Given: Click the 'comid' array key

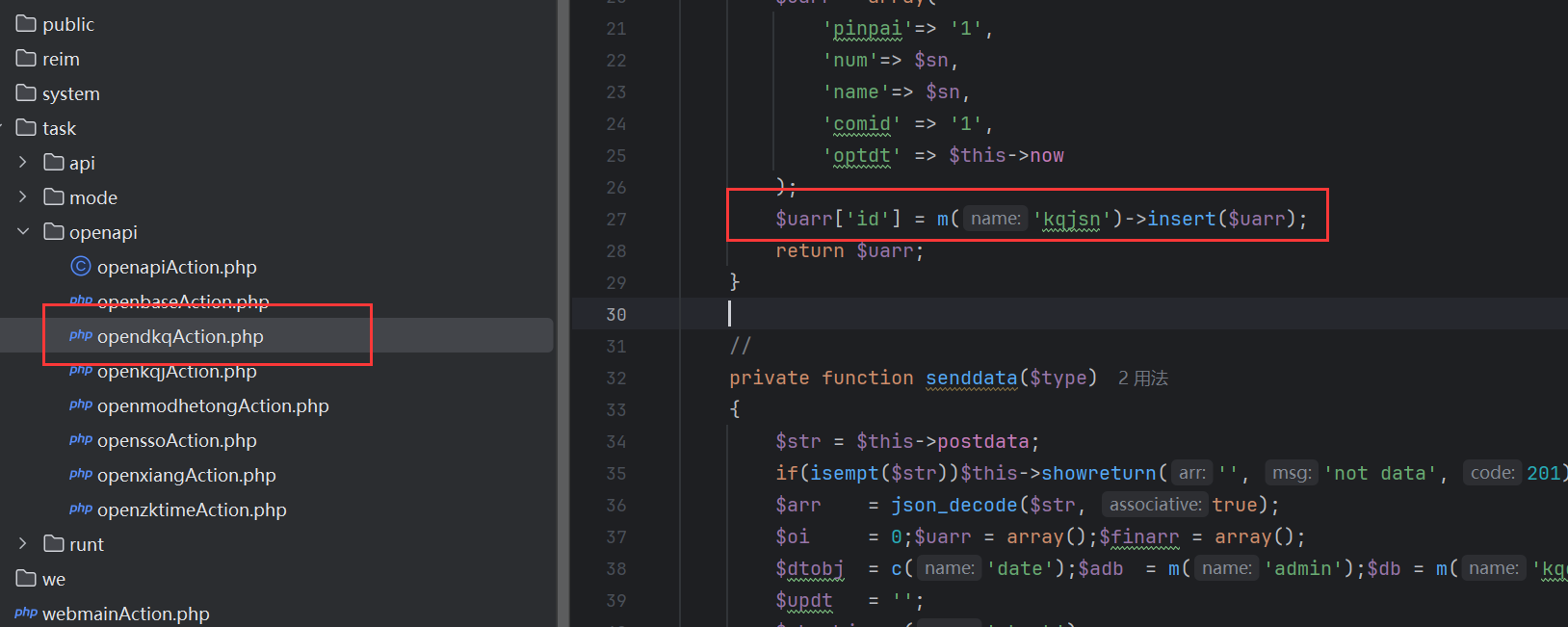Looking at the screenshot, I should coord(862,123).
